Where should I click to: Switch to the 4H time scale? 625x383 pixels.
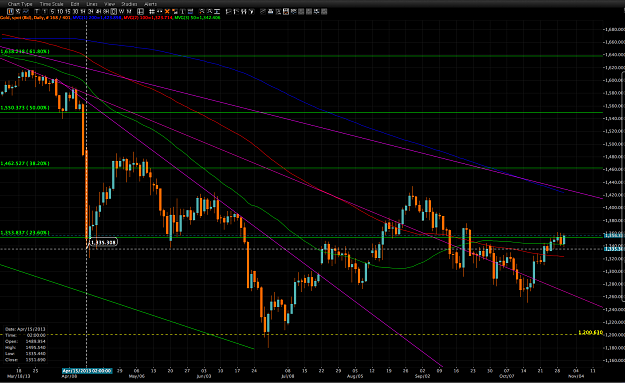[x=98, y=12]
